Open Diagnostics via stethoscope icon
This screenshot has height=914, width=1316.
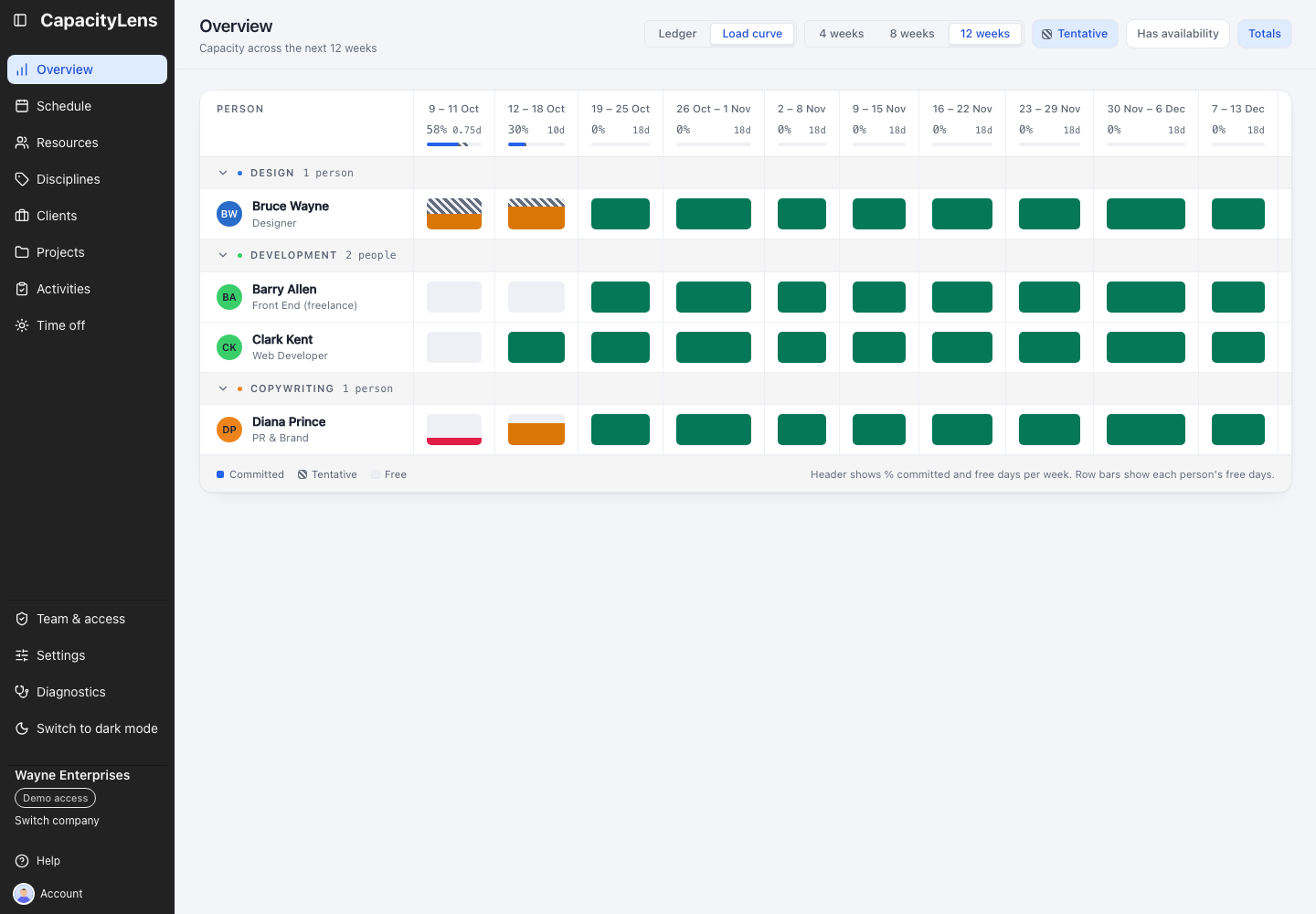22,692
